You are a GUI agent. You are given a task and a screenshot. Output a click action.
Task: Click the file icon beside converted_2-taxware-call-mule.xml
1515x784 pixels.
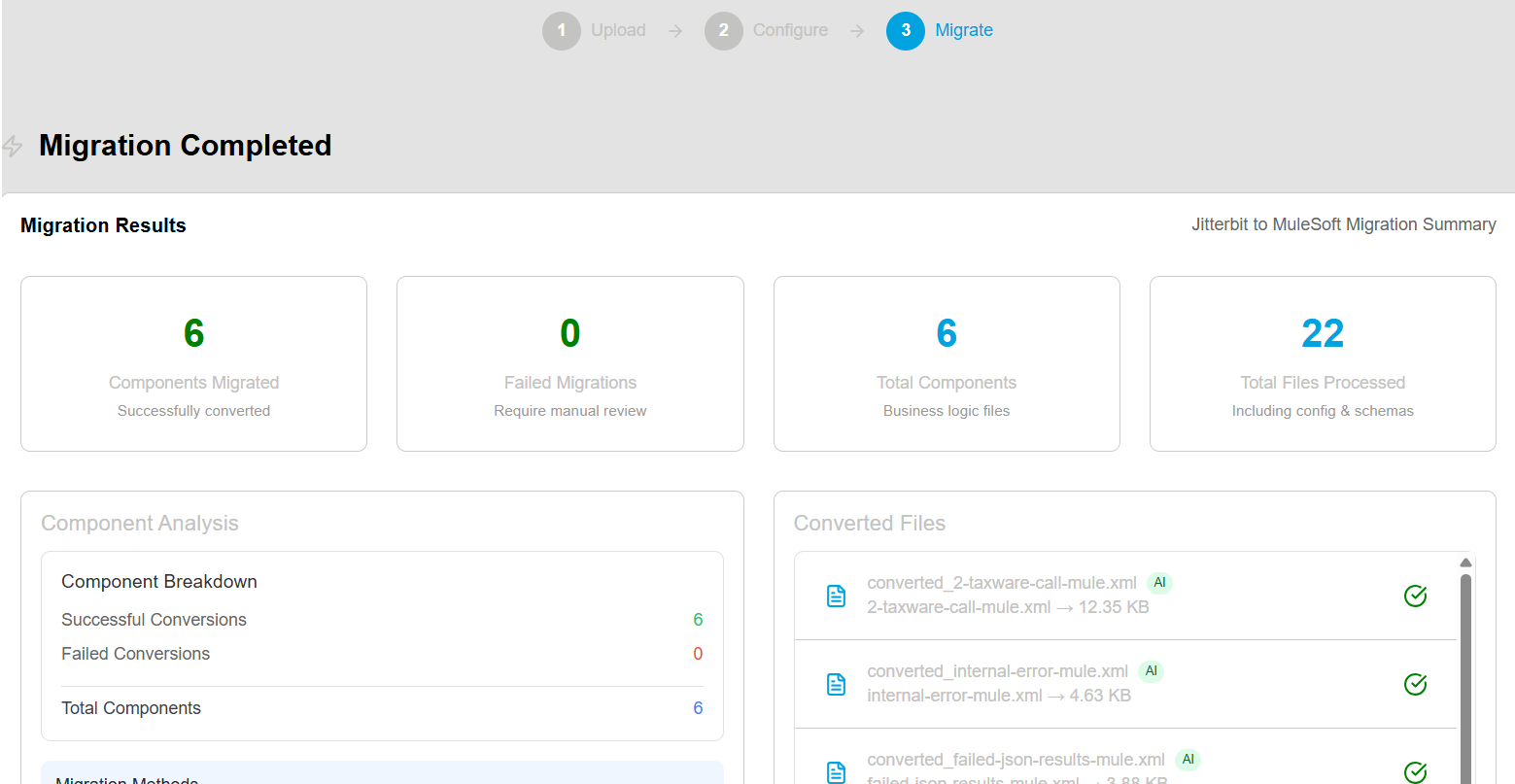click(836, 596)
